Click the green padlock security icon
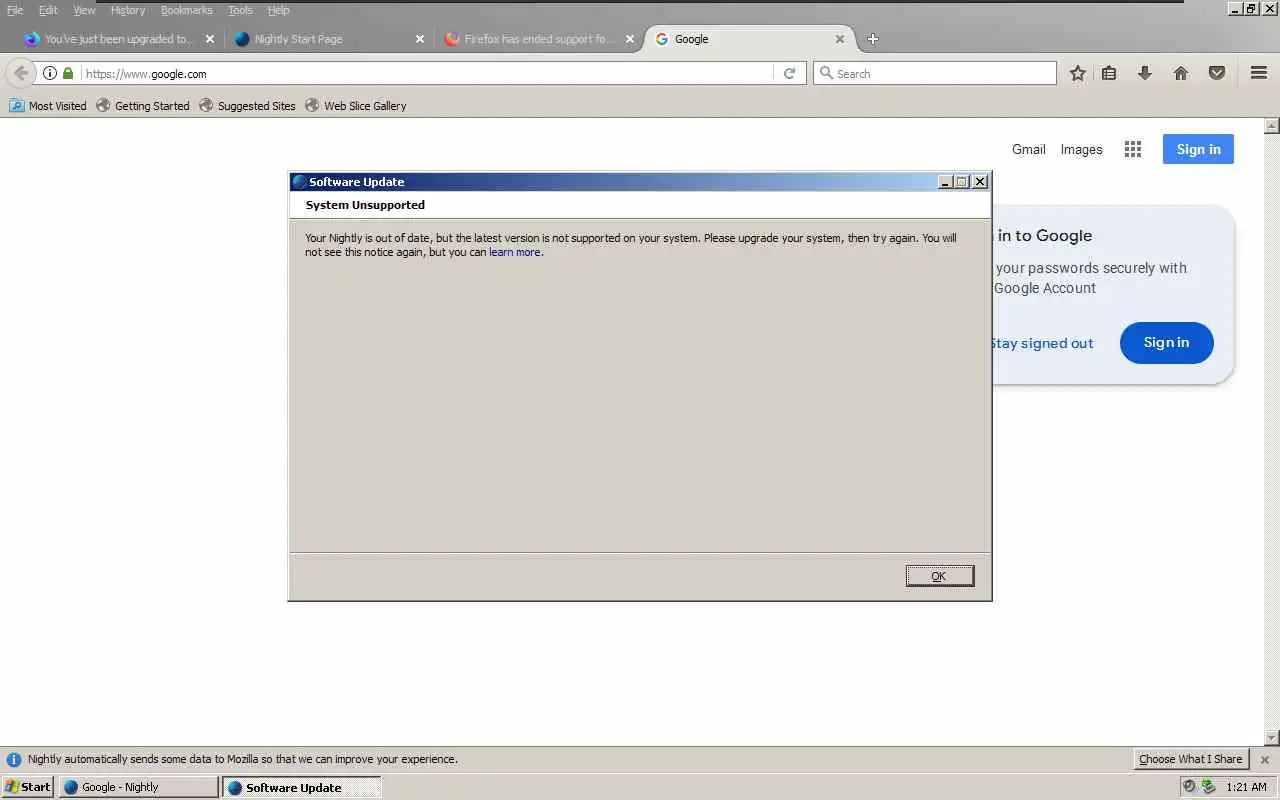Viewport: 1280px width, 800px height. coord(68,73)
